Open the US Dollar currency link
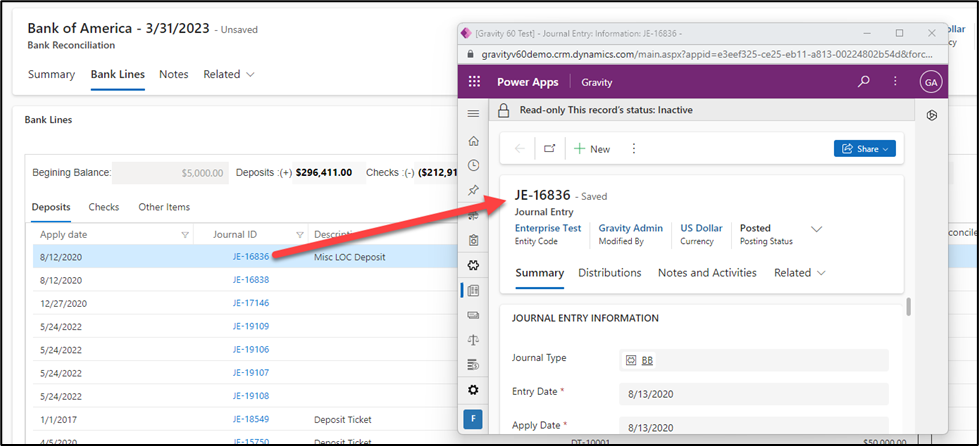Viewport: 979px width, 446px height. 701,229
